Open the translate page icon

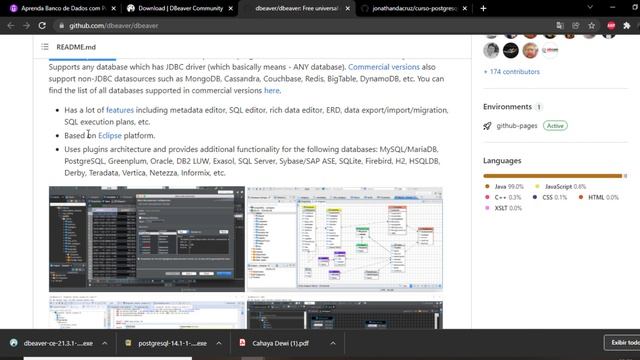point(560,26)
